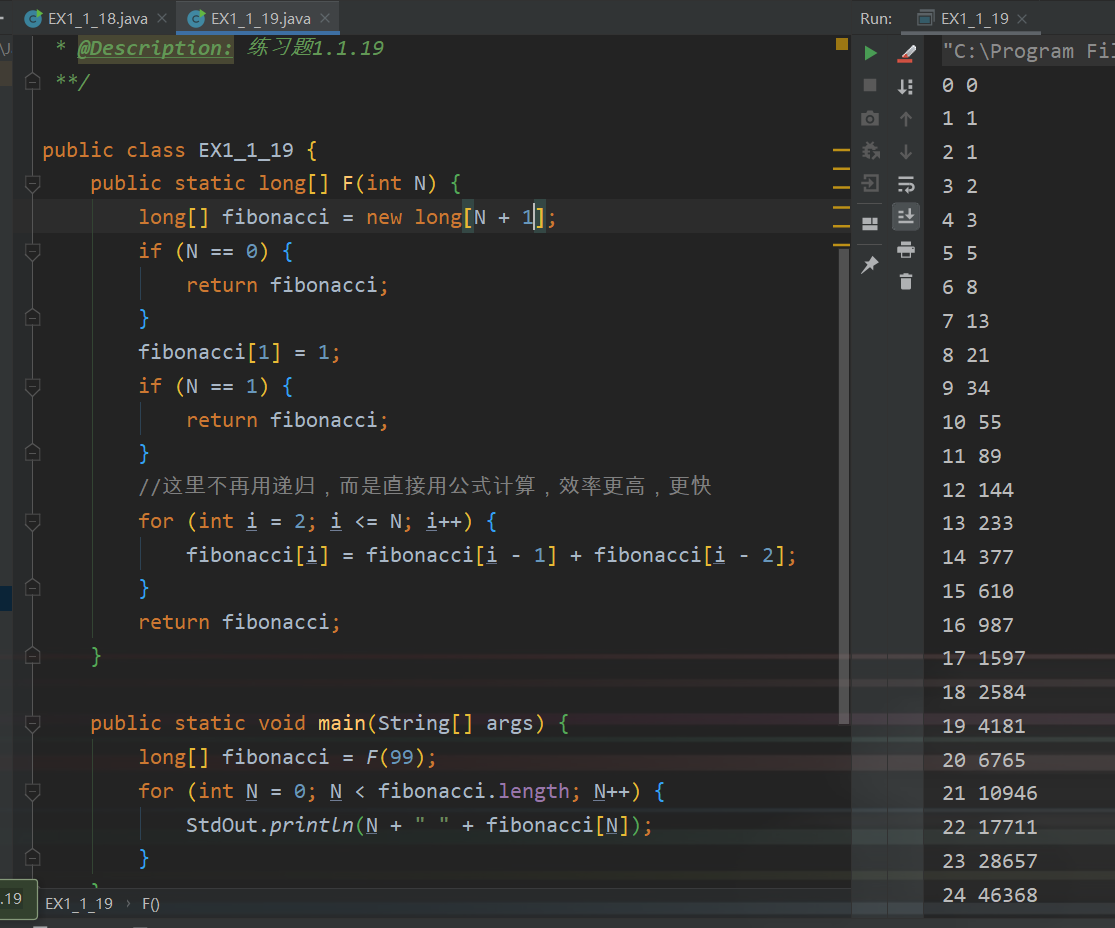The height and width of the screenshot is (928, 1115).
Task: Fold the if (N == 0) block
Action: tap(32, 251)
